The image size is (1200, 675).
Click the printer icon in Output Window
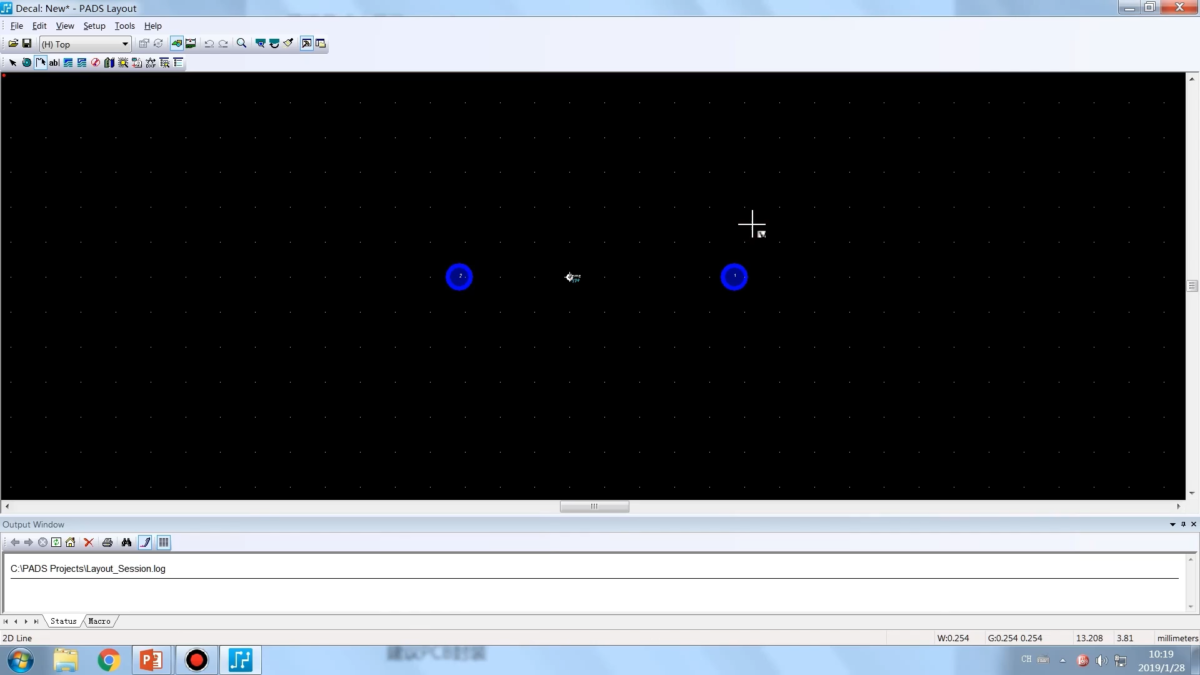point(108,542)
